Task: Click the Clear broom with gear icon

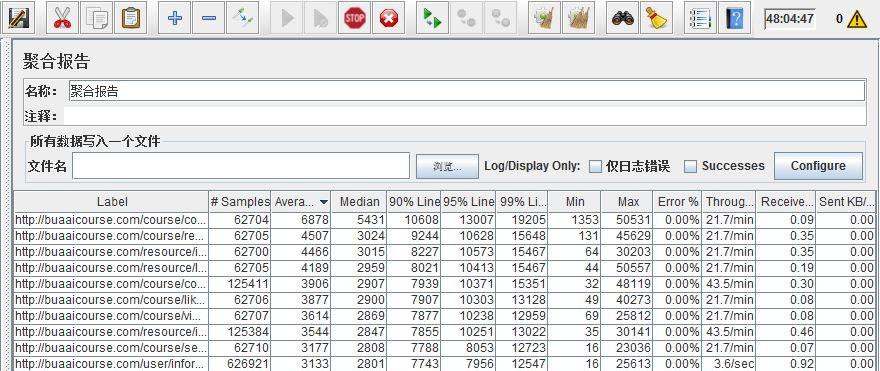Action: tap(544, 17)
